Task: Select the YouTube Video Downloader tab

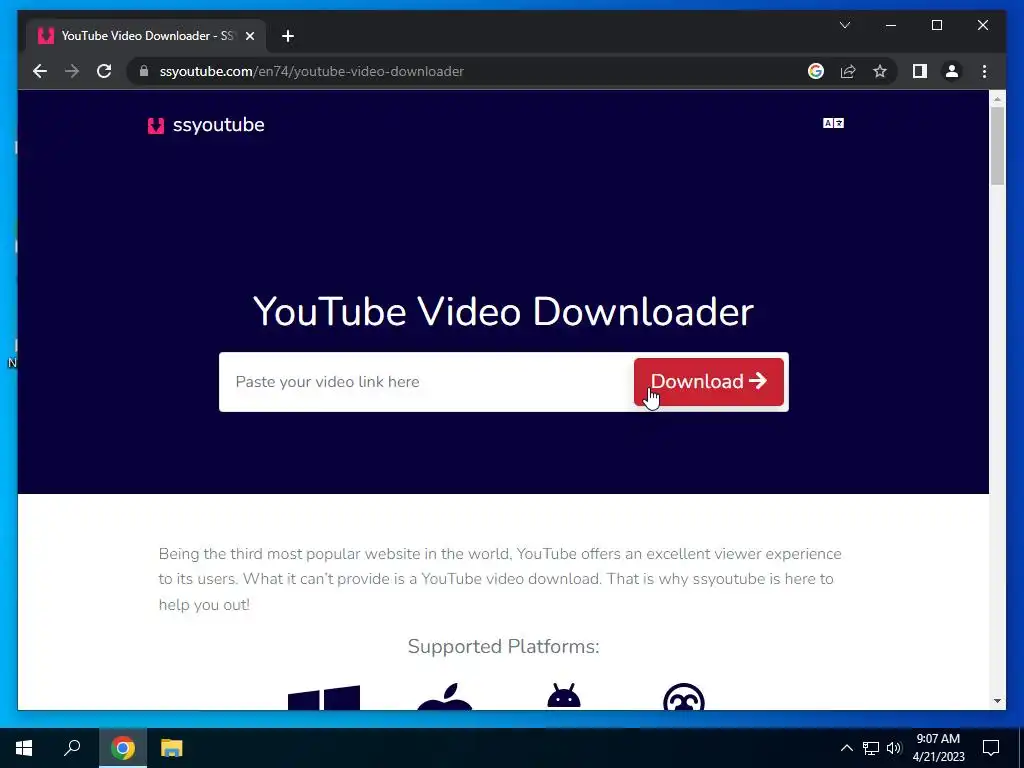Action: point(146,36)
